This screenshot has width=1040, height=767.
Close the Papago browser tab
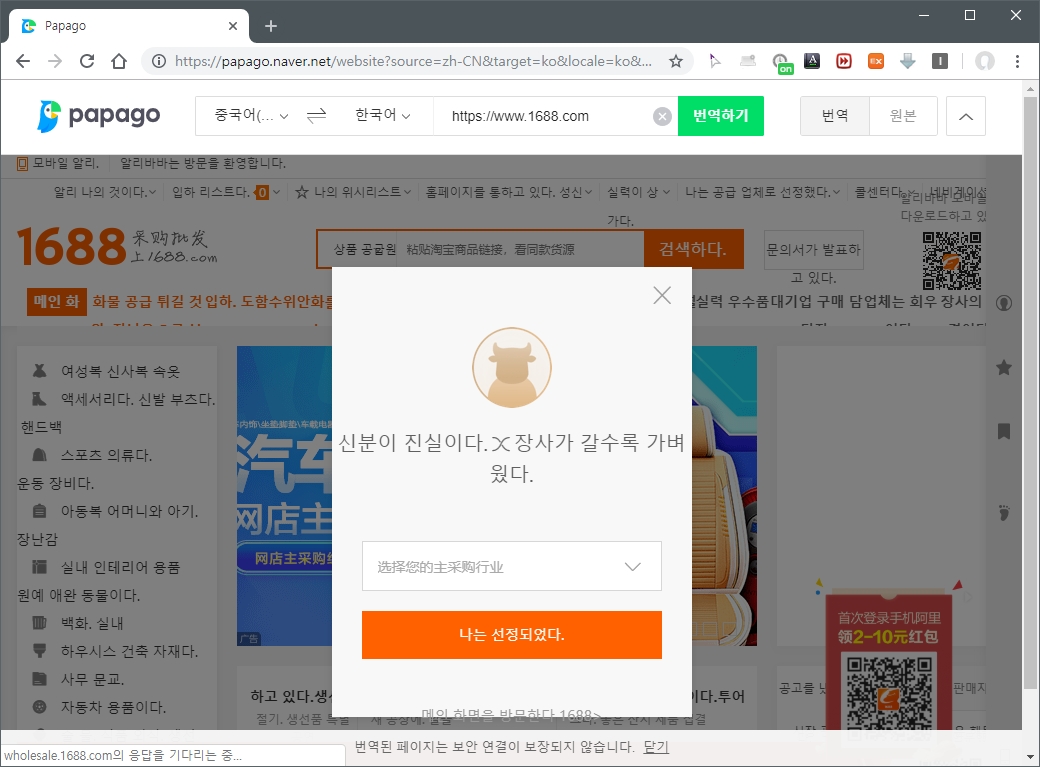click(x=233, y=26)
